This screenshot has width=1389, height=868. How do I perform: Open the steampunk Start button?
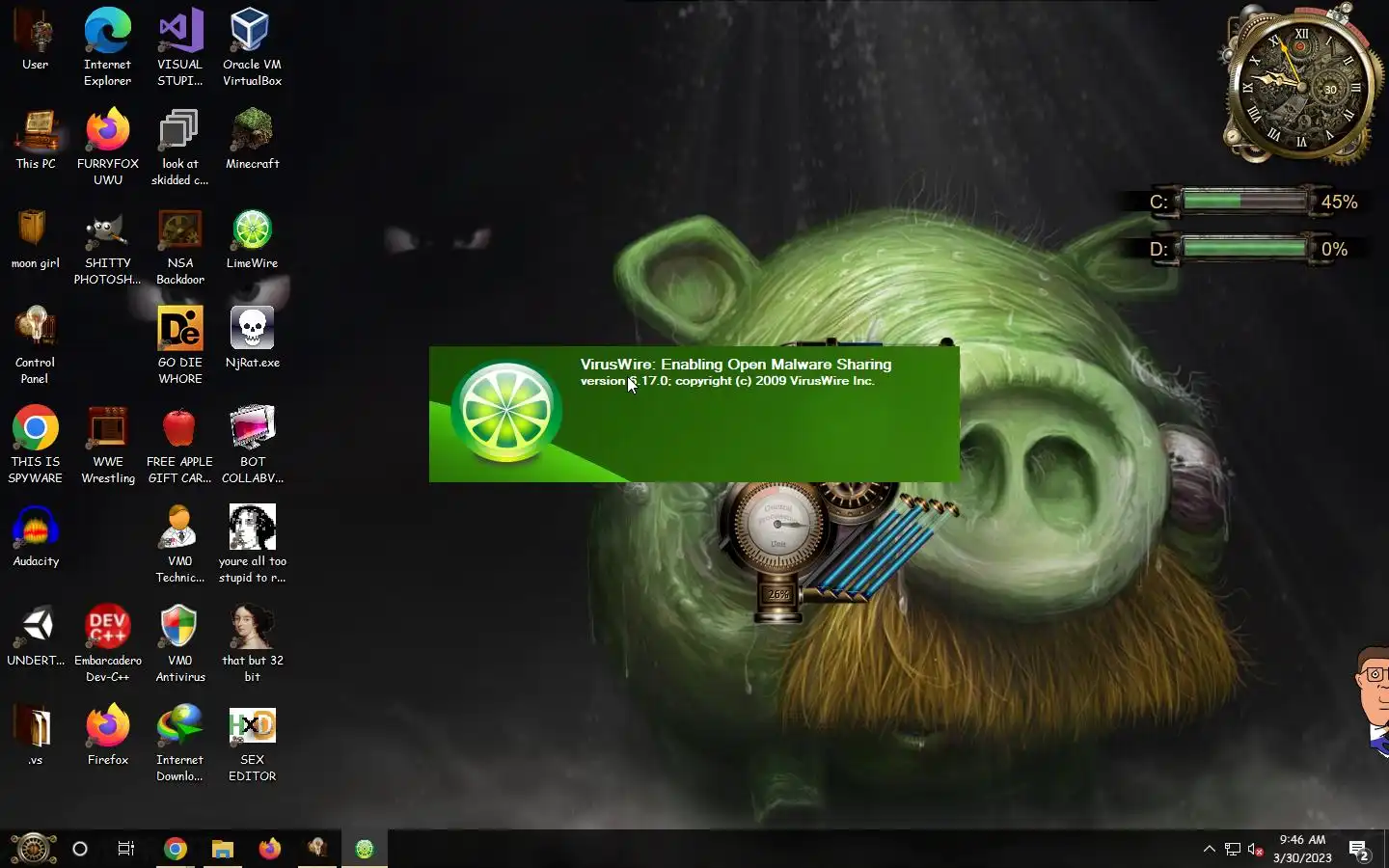click(x=33, y=849)
